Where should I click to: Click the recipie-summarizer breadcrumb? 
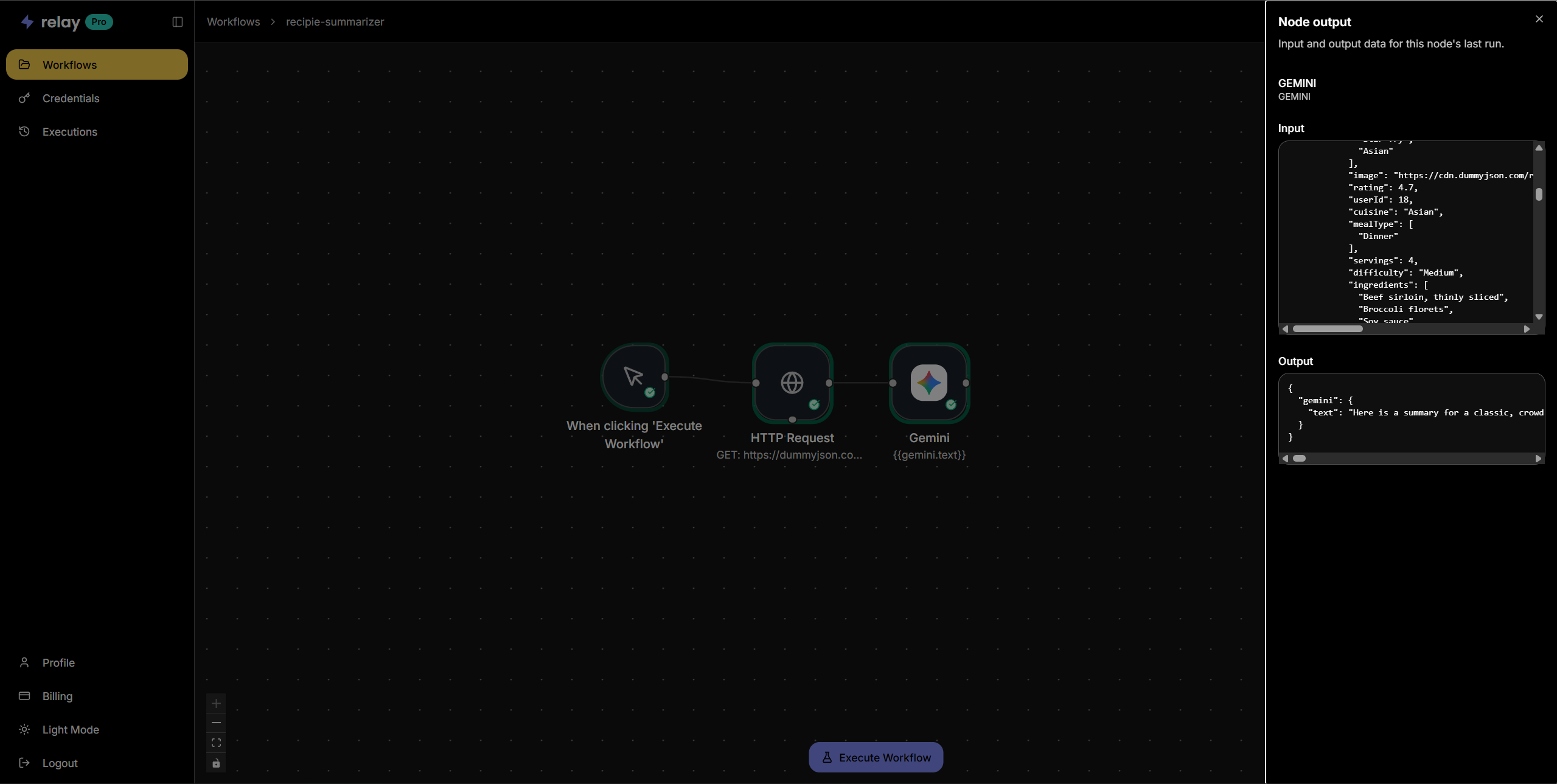click(335, 22)
